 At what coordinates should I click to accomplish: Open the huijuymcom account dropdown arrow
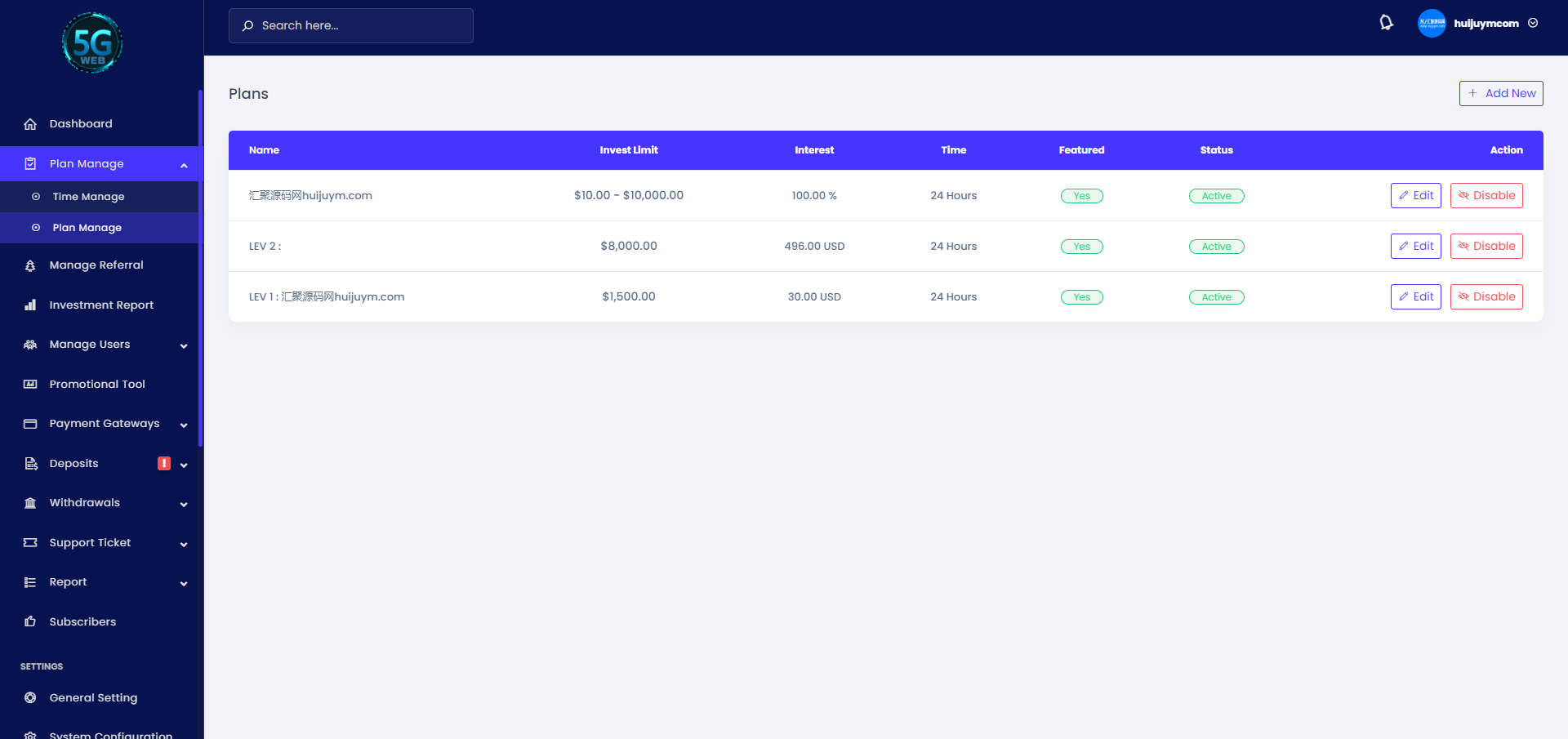coord(1533,23)
